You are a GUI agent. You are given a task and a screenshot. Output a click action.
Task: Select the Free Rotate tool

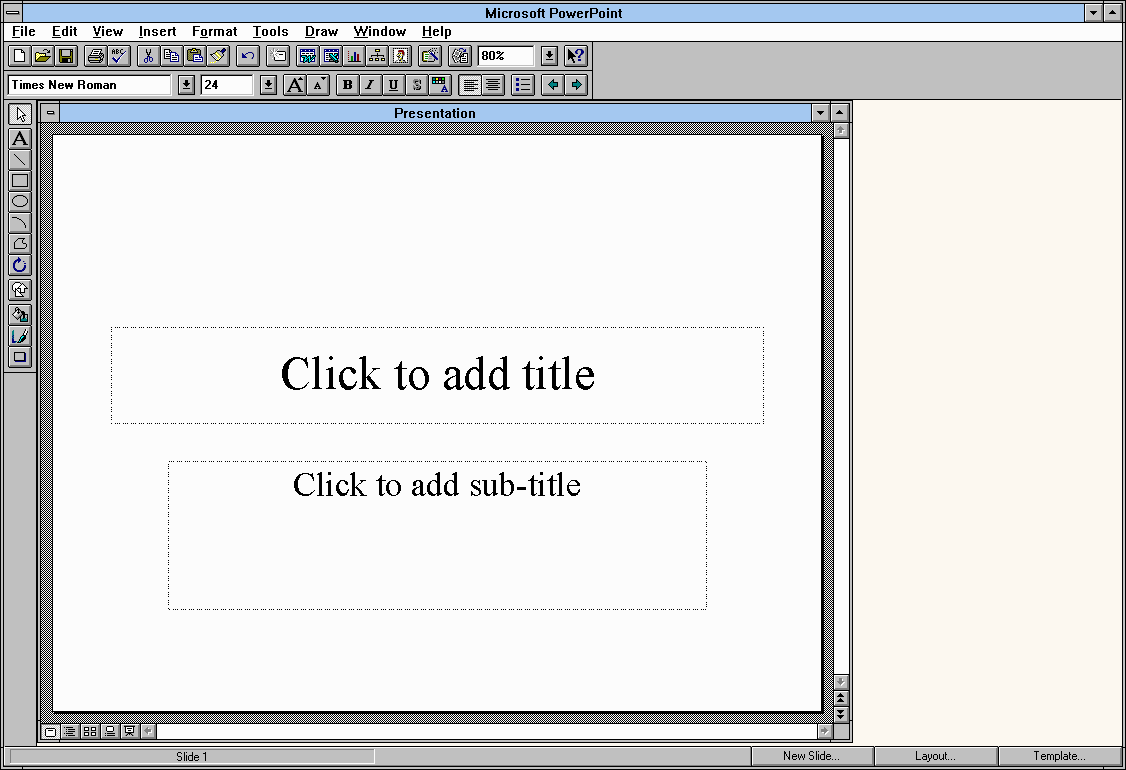[x=20, y=265]
